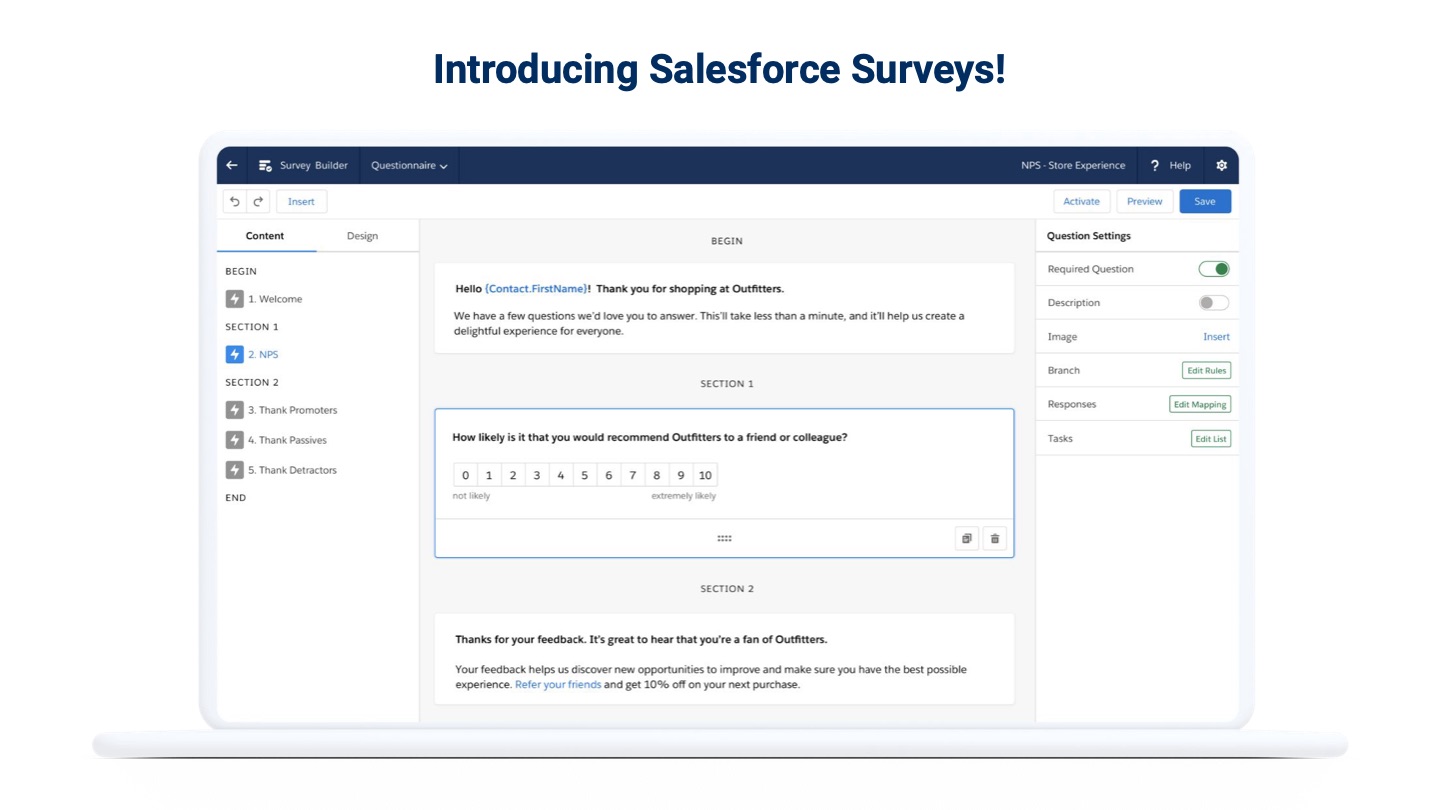The width and height of the screenshot is (1440, 810).
Task: Save the survey
Action: tap(1205, 201)
